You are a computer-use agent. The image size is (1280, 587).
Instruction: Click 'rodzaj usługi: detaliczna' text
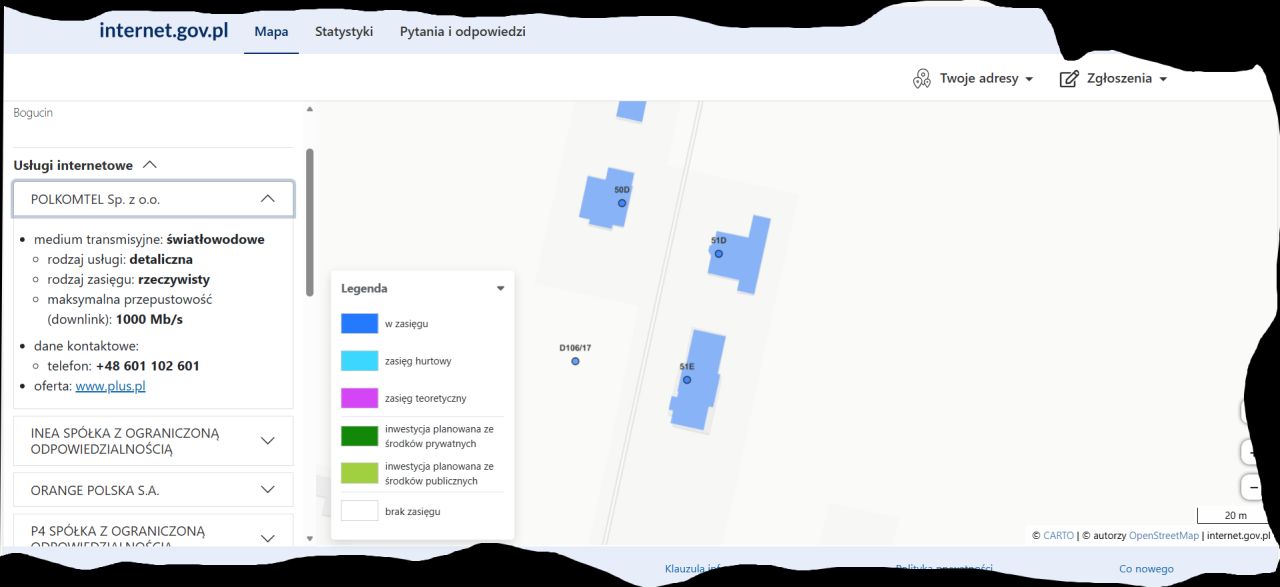click(x=120, y=260)
